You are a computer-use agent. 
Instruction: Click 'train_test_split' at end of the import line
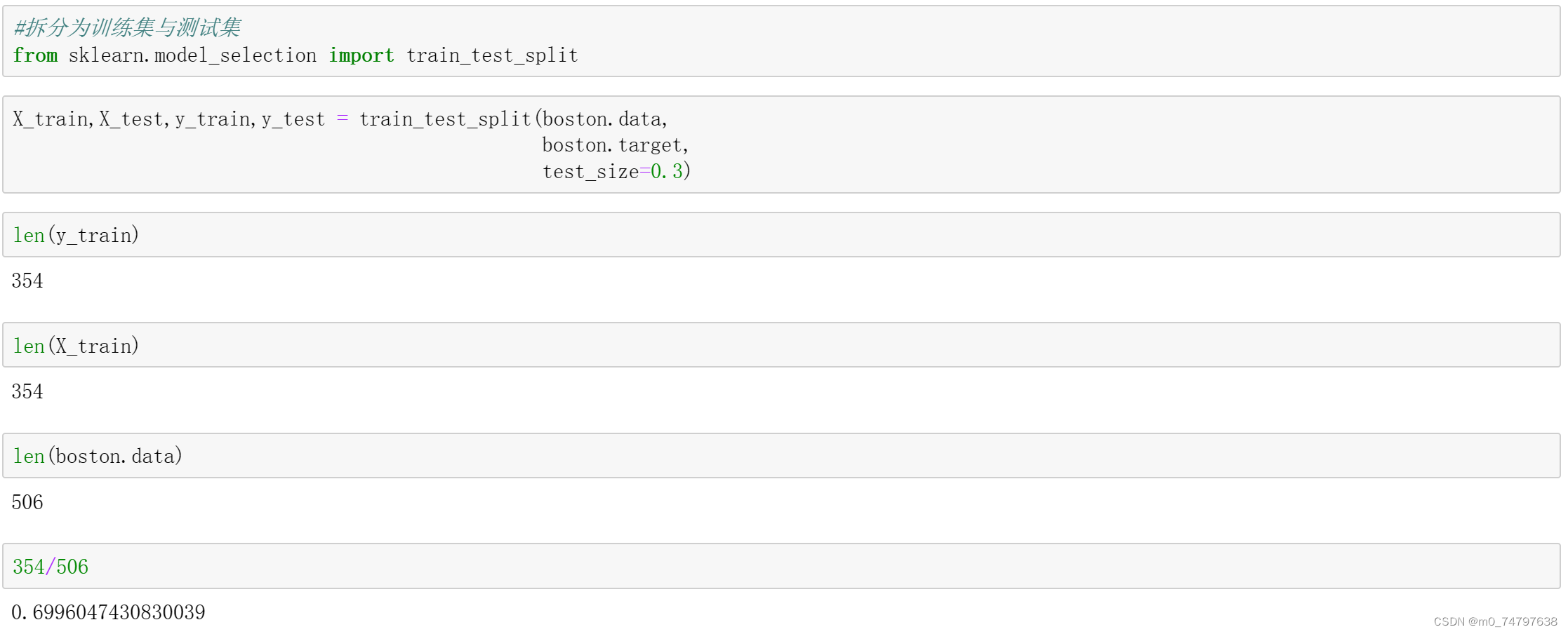(x=492, y=55)
